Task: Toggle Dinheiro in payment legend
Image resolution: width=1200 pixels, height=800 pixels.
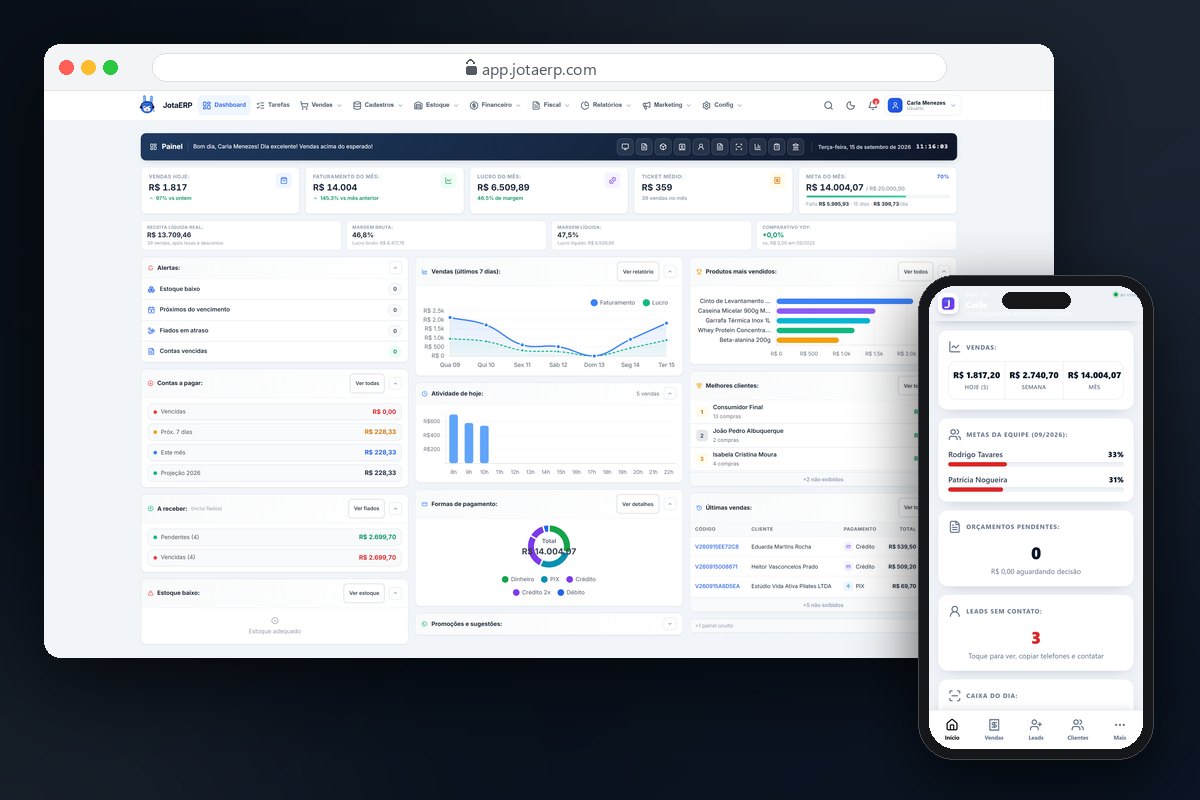Action: click(x=518, y=579)
